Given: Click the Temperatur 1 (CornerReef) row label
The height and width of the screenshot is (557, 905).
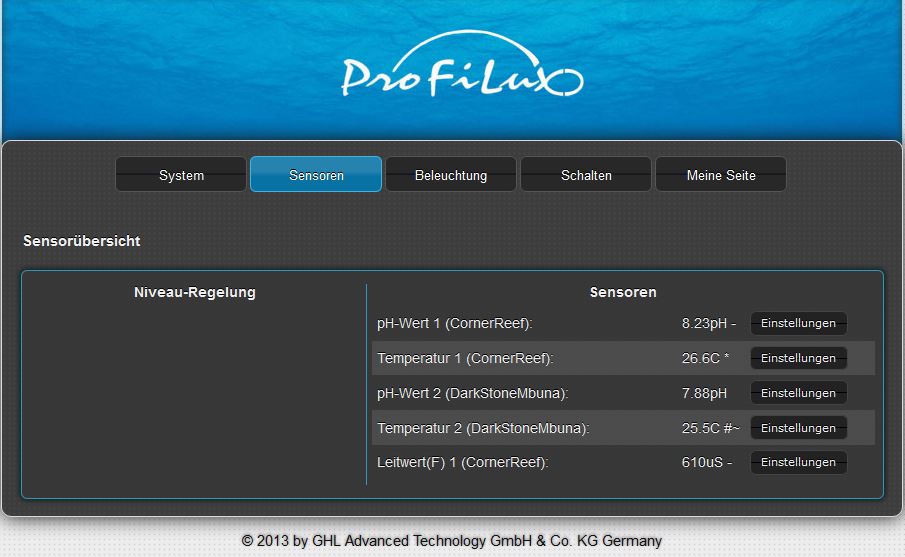Looking at the screenshot, I should [465, 358].
